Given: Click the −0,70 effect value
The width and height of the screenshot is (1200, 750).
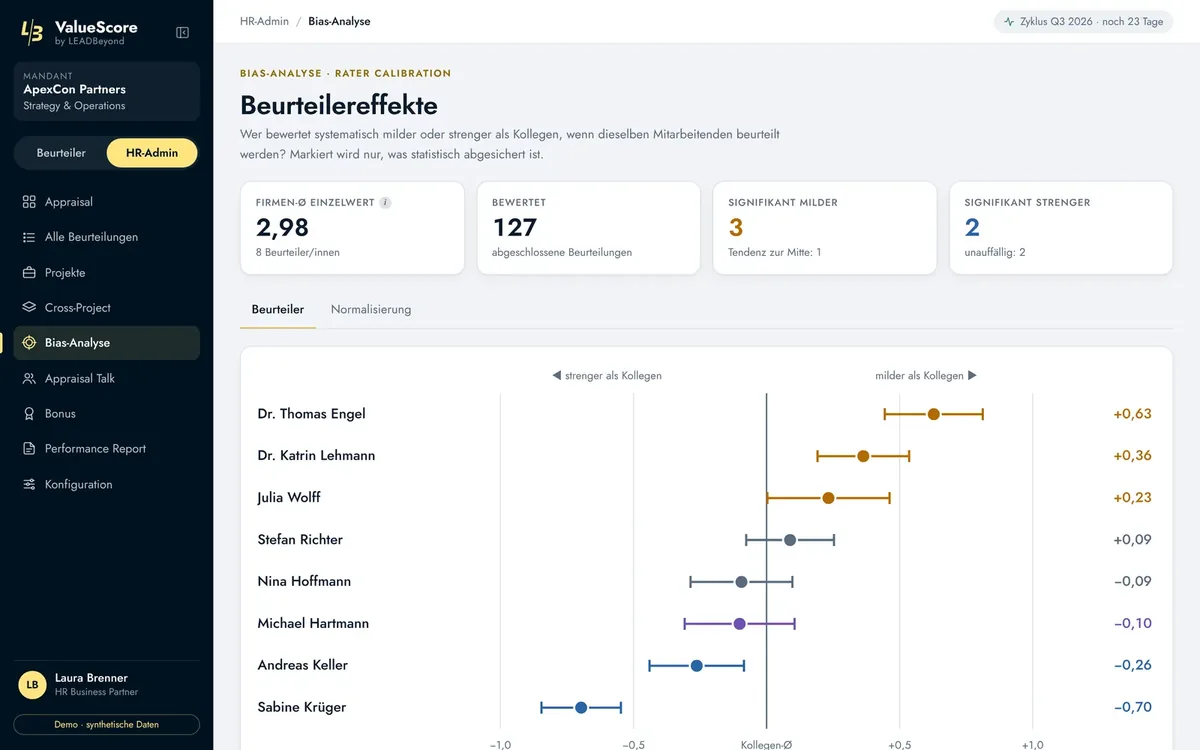Looking at the screenshot, I should (1132, 708).
